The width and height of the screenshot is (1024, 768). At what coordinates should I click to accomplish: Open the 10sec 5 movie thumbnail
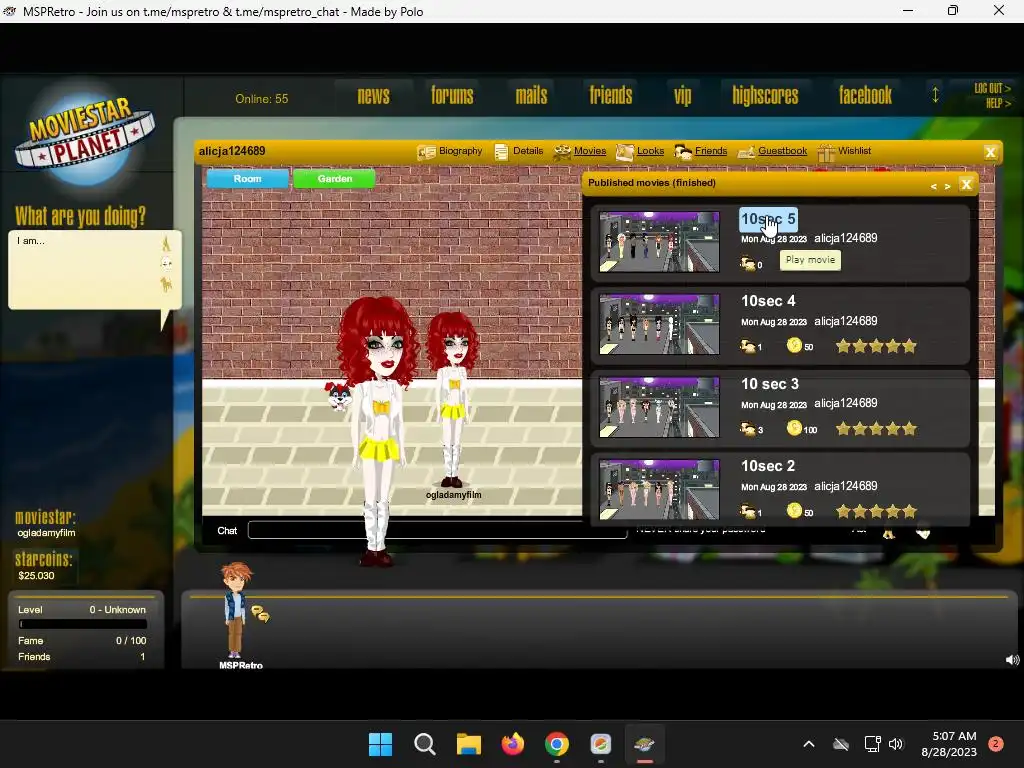click(659, 241)
